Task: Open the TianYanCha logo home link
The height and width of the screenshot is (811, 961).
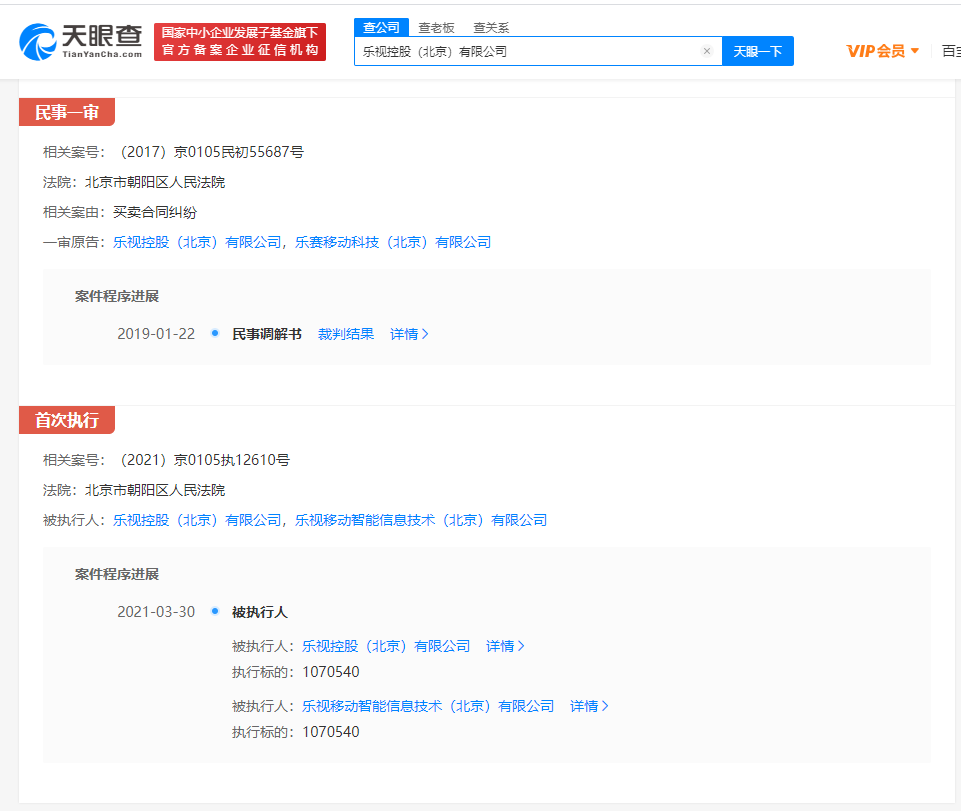Action: 80,42
